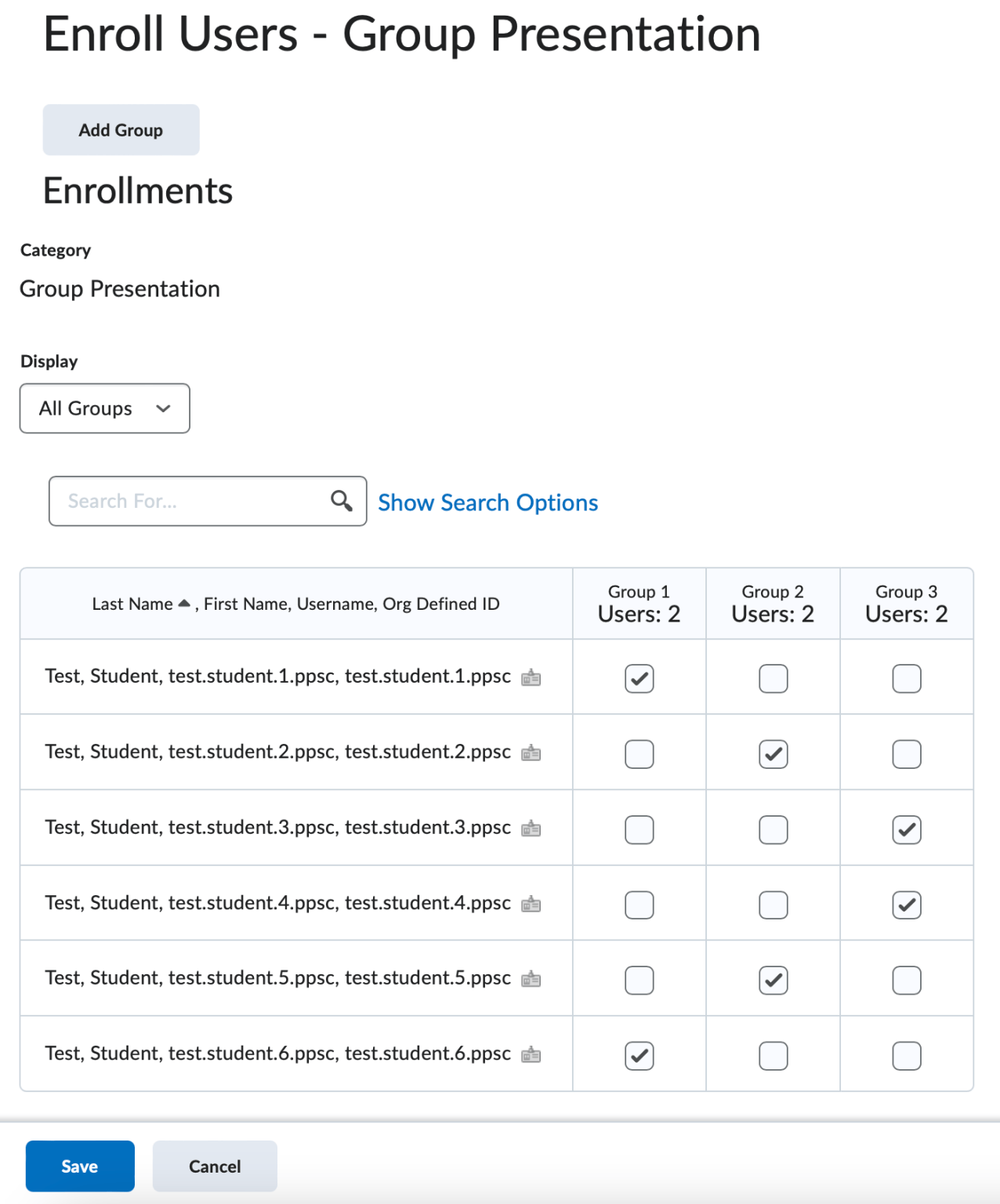Uncheck Group 2 for test.student.2.ppsc

coord(774,754)
